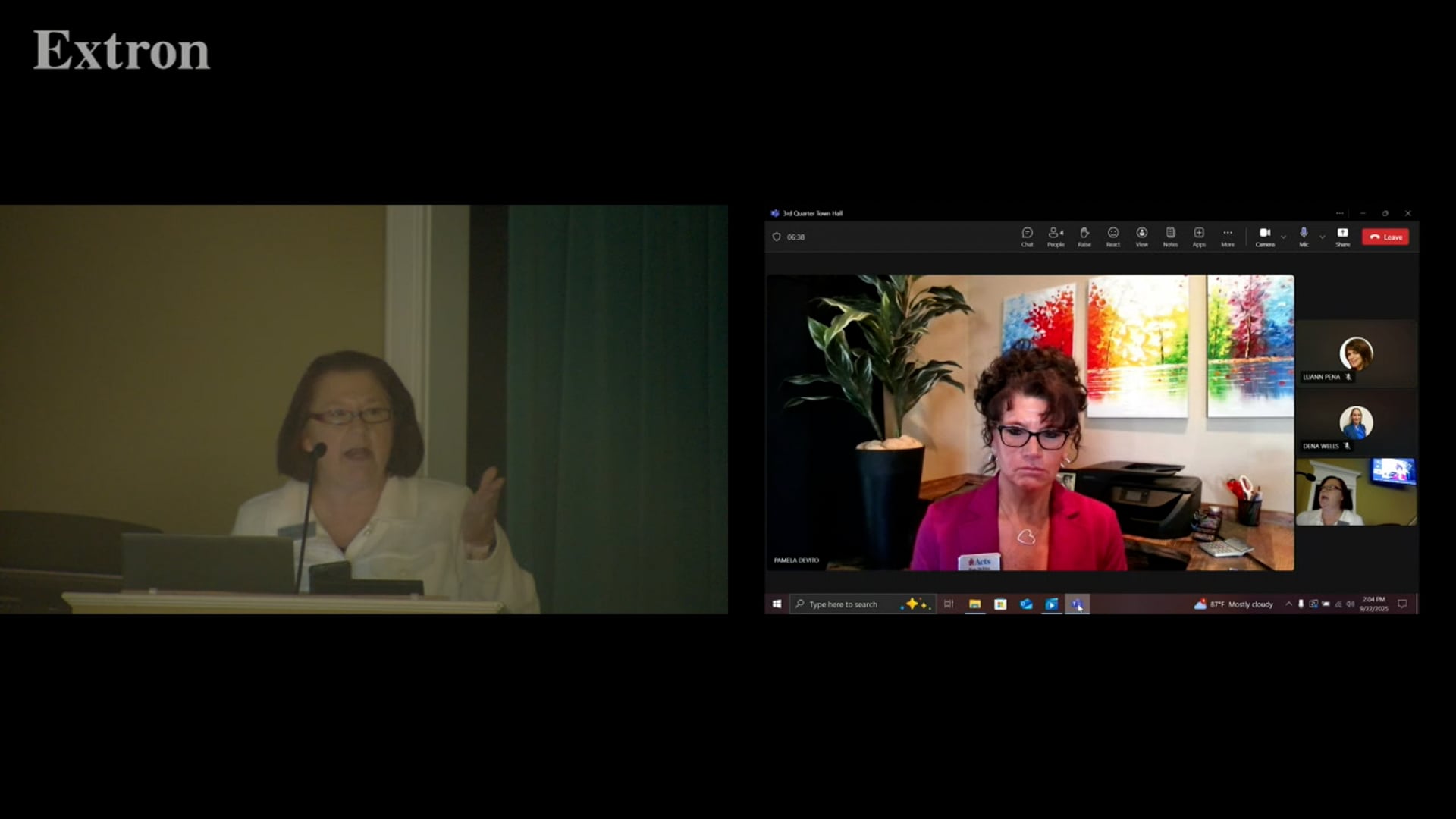Image resolution: width=1456 pixels, height=819 pixels.
Task: Open File Explorer from the taskbar
Action: (x=974, y=604)
